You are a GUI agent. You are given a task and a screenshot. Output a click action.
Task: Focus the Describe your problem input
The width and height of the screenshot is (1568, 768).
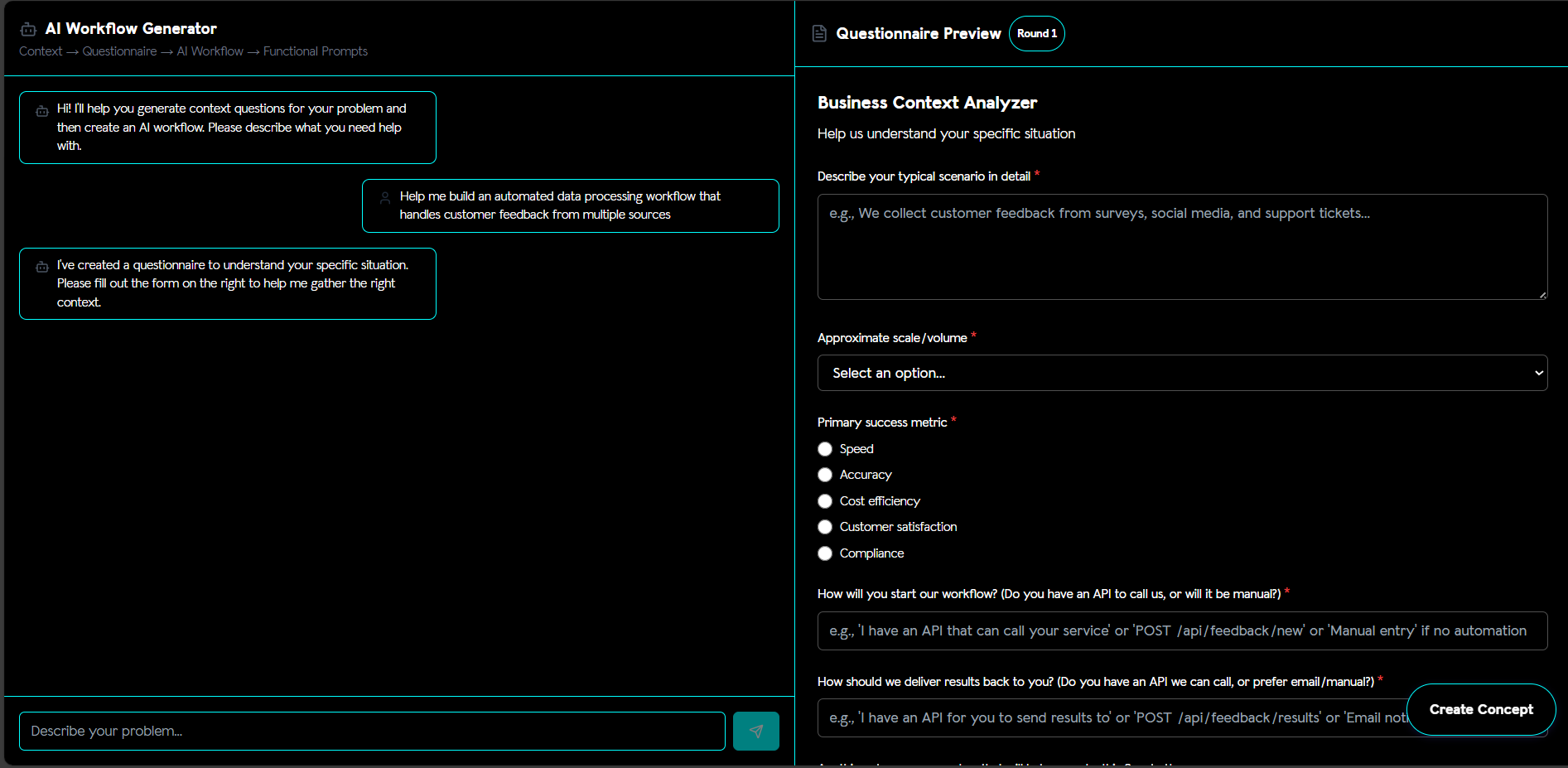tap(372, 731)
